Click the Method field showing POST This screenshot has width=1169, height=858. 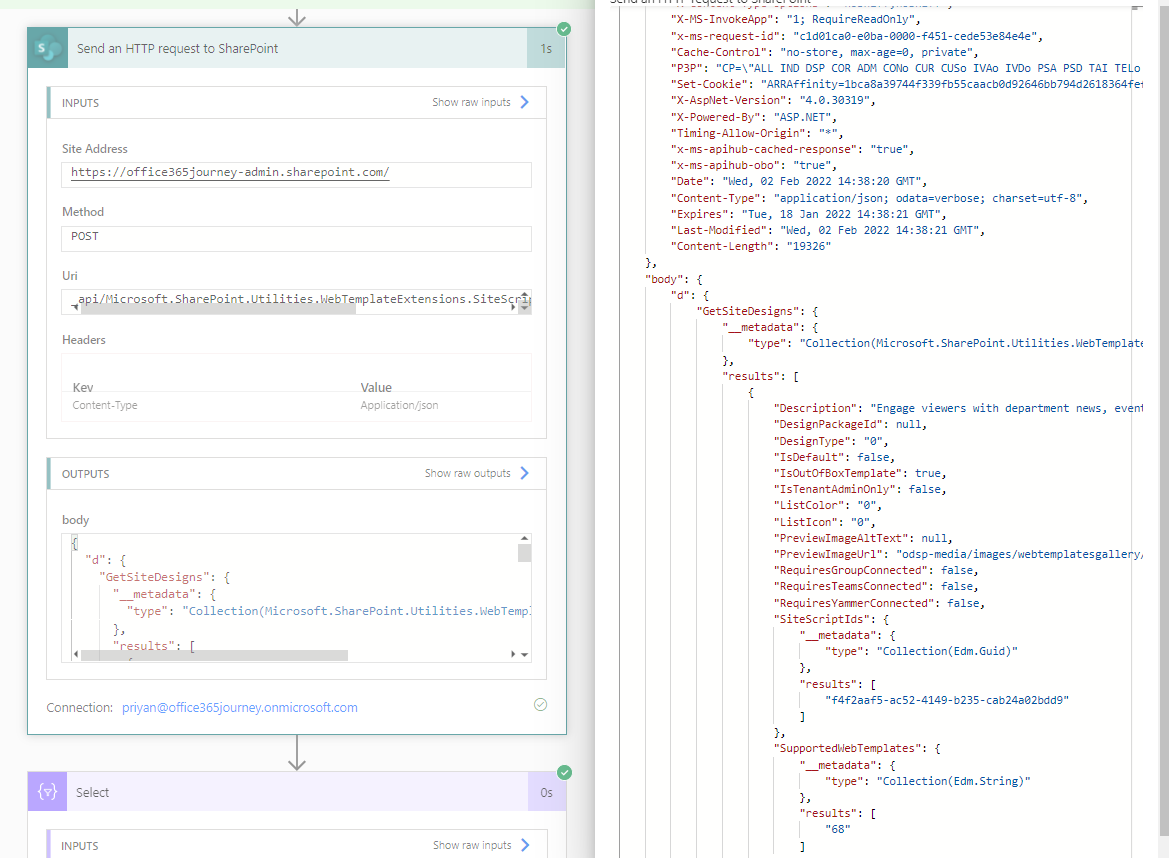297,237
